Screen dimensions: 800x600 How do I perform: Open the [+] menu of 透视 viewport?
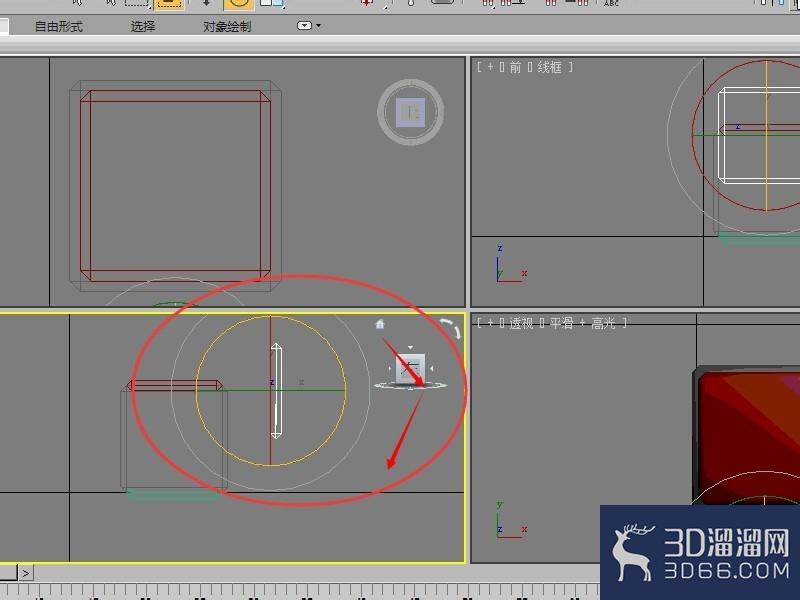tap(490, 323)
